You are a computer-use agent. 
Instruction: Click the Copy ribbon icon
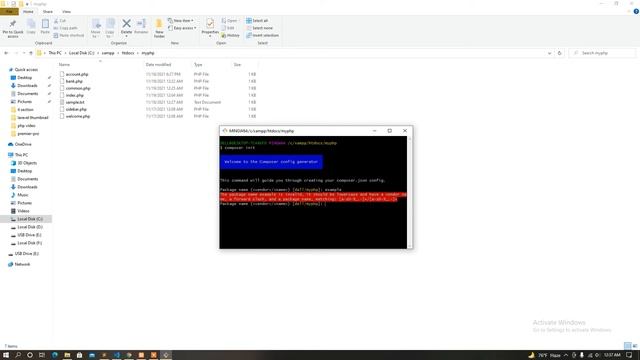pyautogui.click(x=31, y=24)
